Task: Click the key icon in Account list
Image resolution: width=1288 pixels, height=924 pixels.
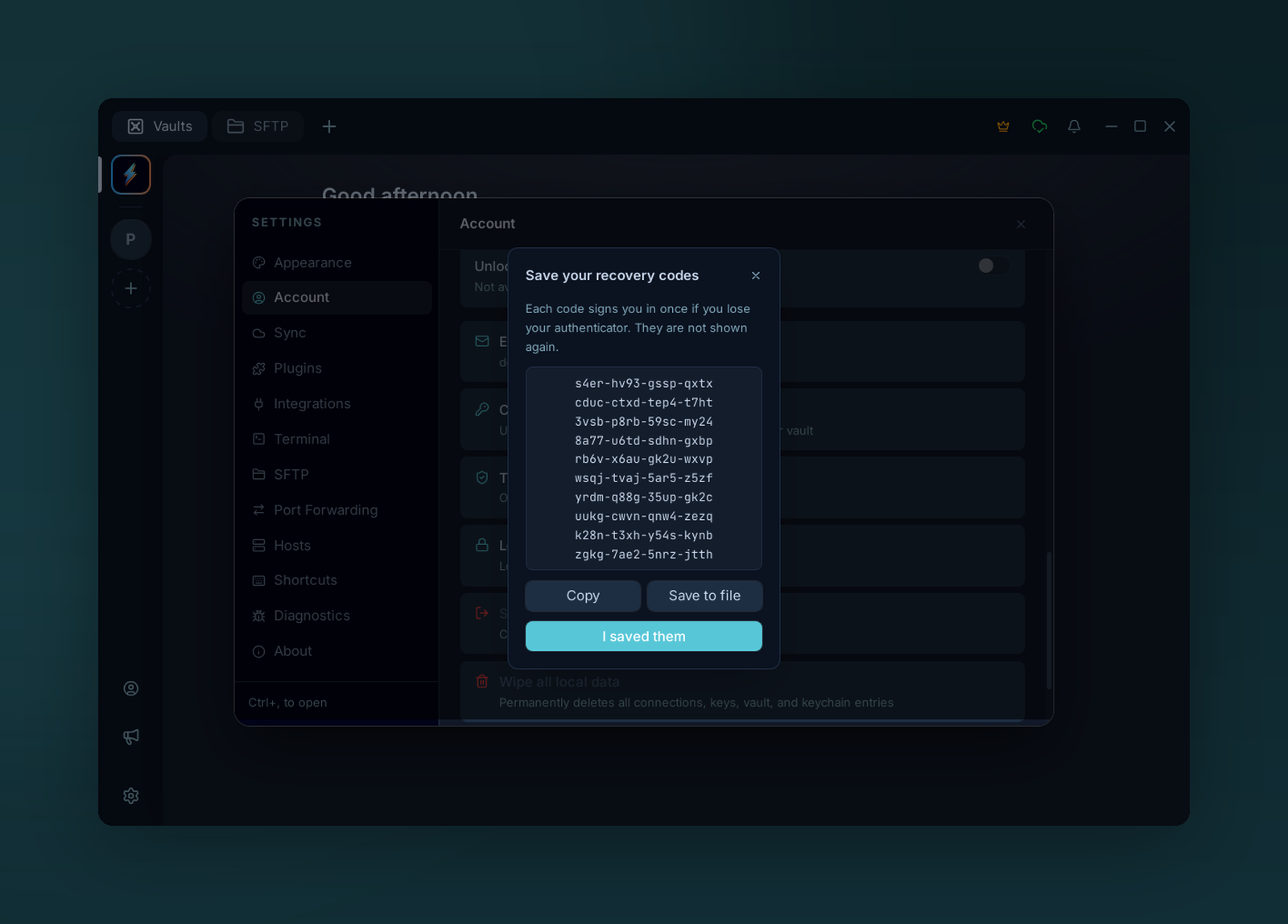Action: coord(482,410)
